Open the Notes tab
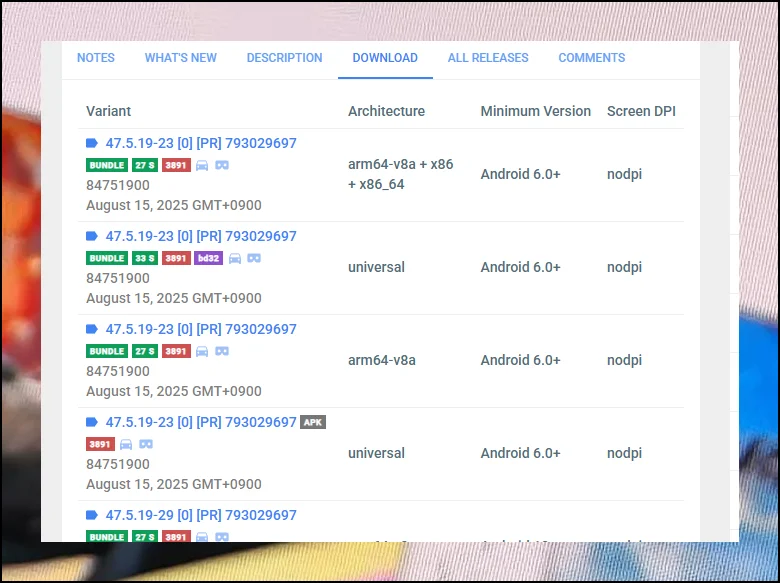This screenshot has width=780, height=583. point(96,58)
